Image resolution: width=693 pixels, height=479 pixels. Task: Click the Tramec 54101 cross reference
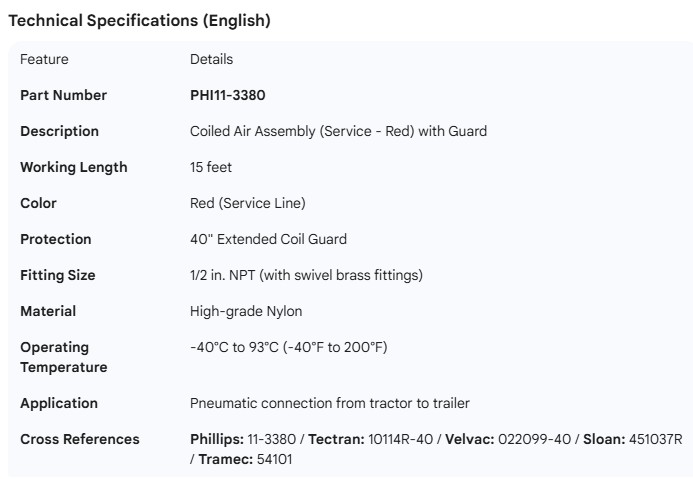click(244, 459)
